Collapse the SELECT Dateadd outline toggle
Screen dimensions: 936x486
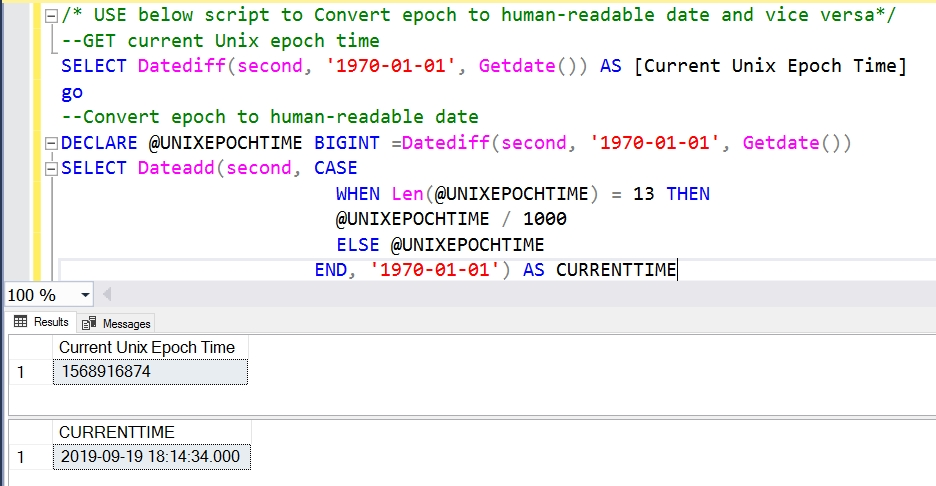point(51,169)
